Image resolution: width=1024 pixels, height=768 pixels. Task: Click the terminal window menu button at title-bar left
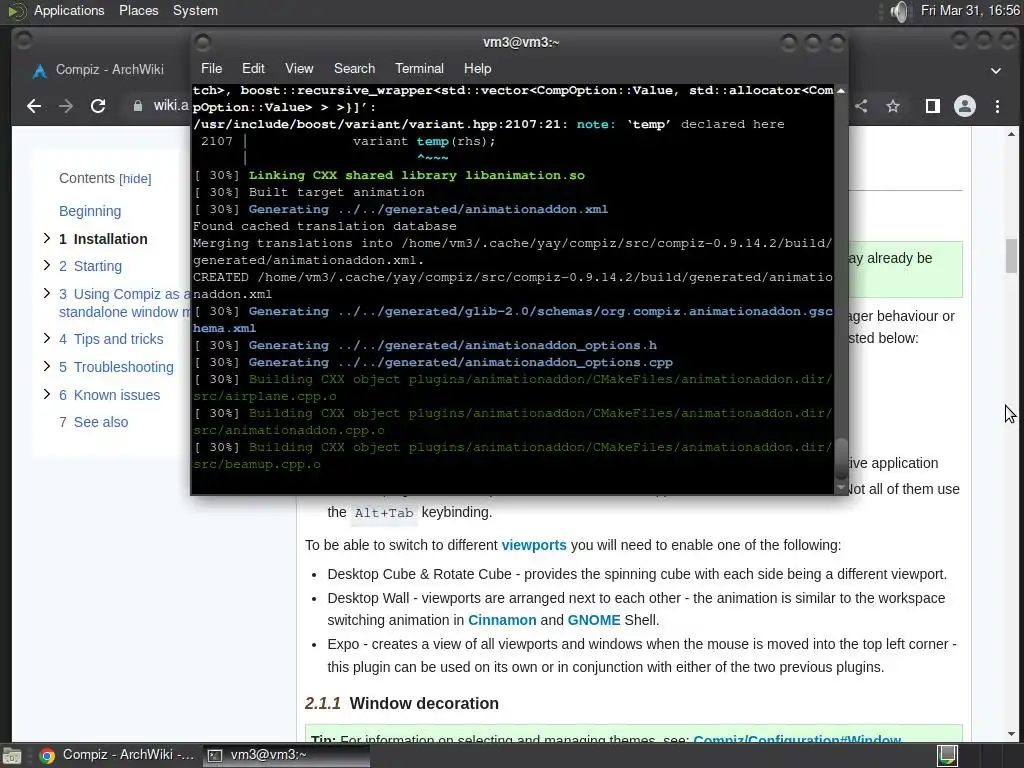click(x=203, y=43)
